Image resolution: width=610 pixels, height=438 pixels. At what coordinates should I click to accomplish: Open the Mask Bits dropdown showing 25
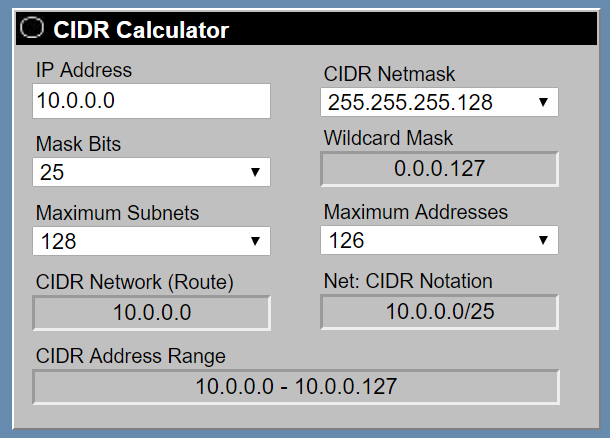pyautogui.click(x=152, y=172)
